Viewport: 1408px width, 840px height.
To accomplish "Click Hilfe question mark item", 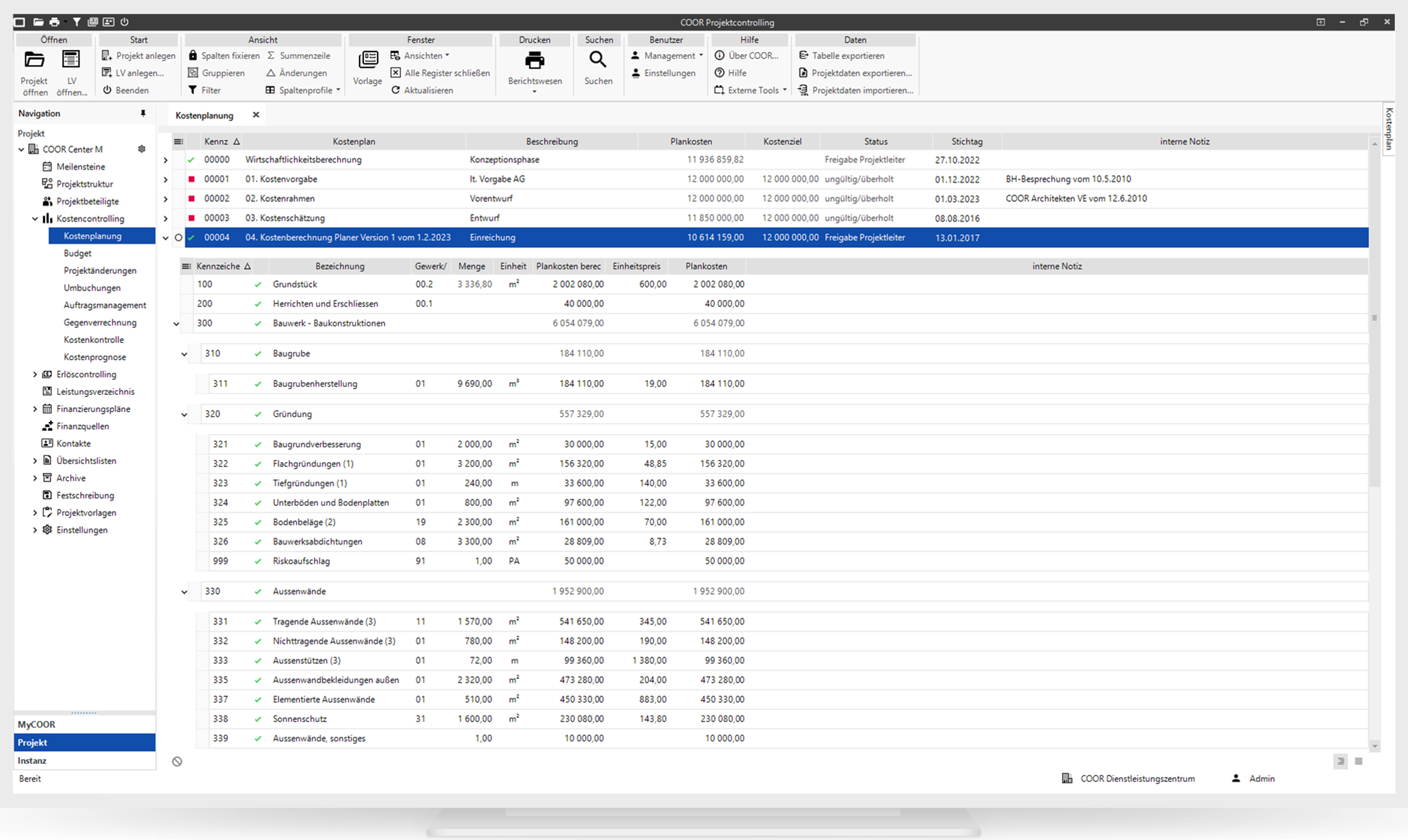I will coord(730,73).
